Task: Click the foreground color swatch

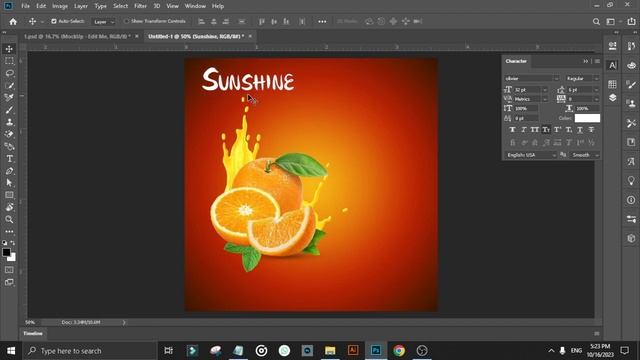Action: [6, 252]
